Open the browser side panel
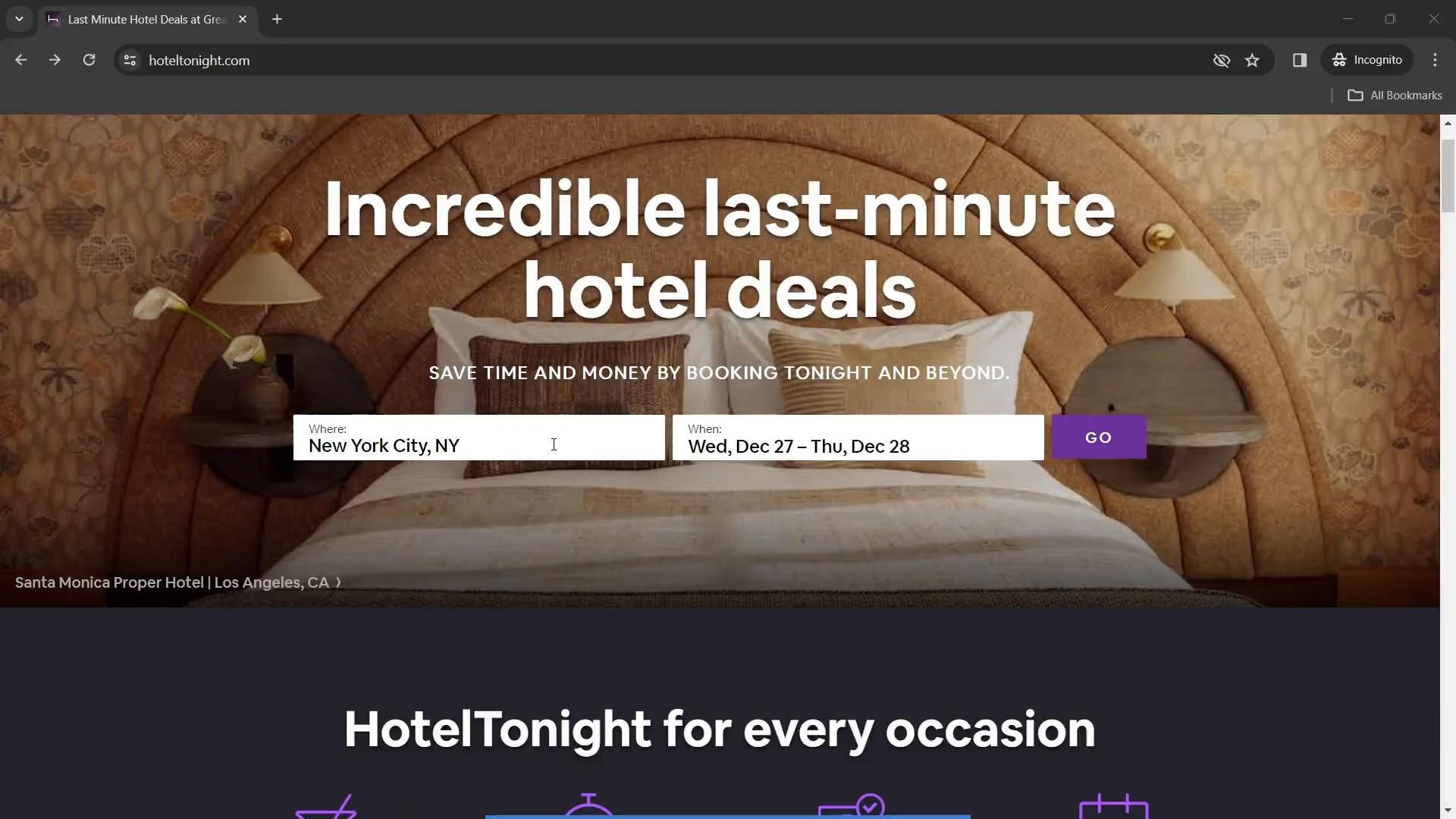1456x819 pixels. pyautogui.click(x=1300, y=60)
